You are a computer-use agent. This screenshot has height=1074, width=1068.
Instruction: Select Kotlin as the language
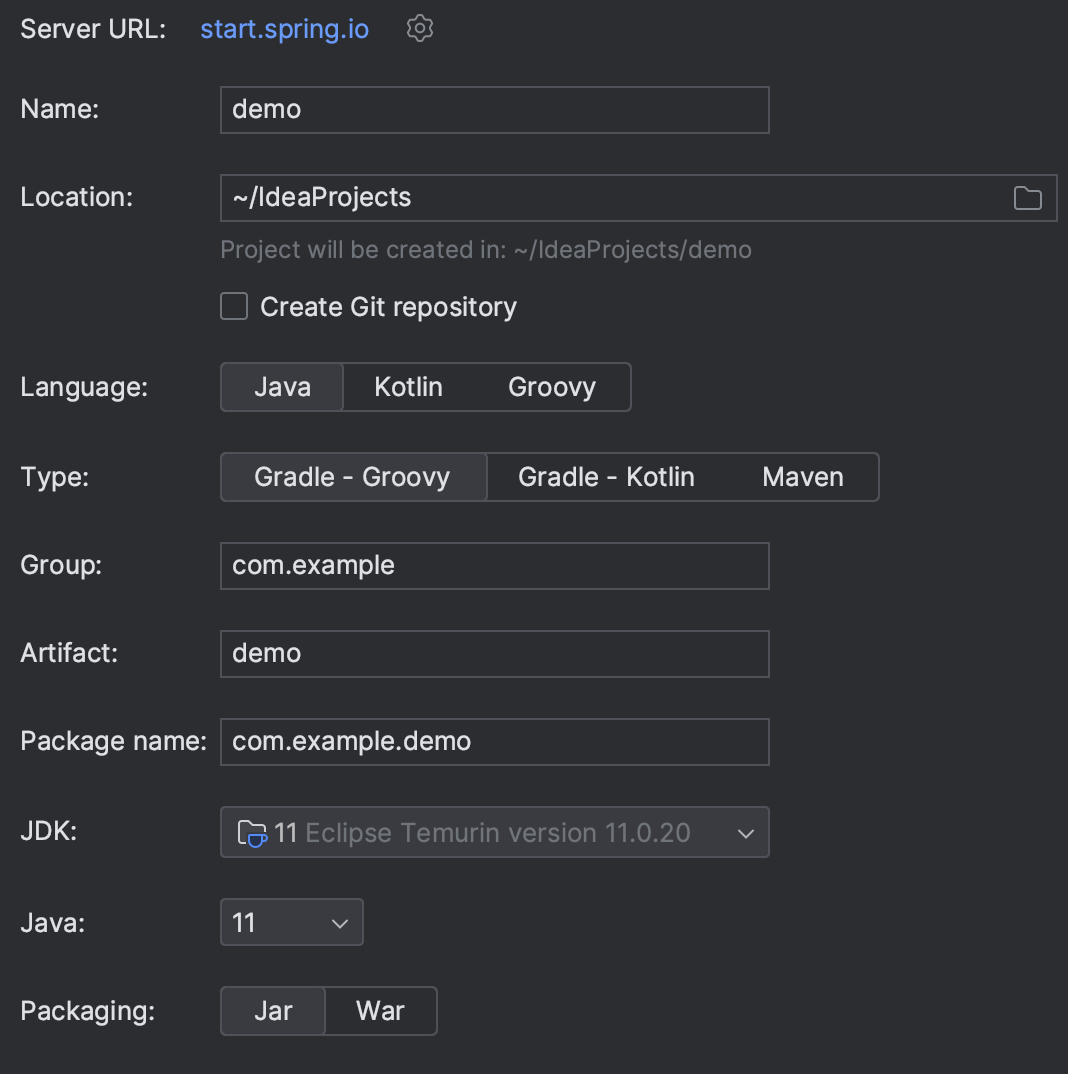click(x=408, y=387)
